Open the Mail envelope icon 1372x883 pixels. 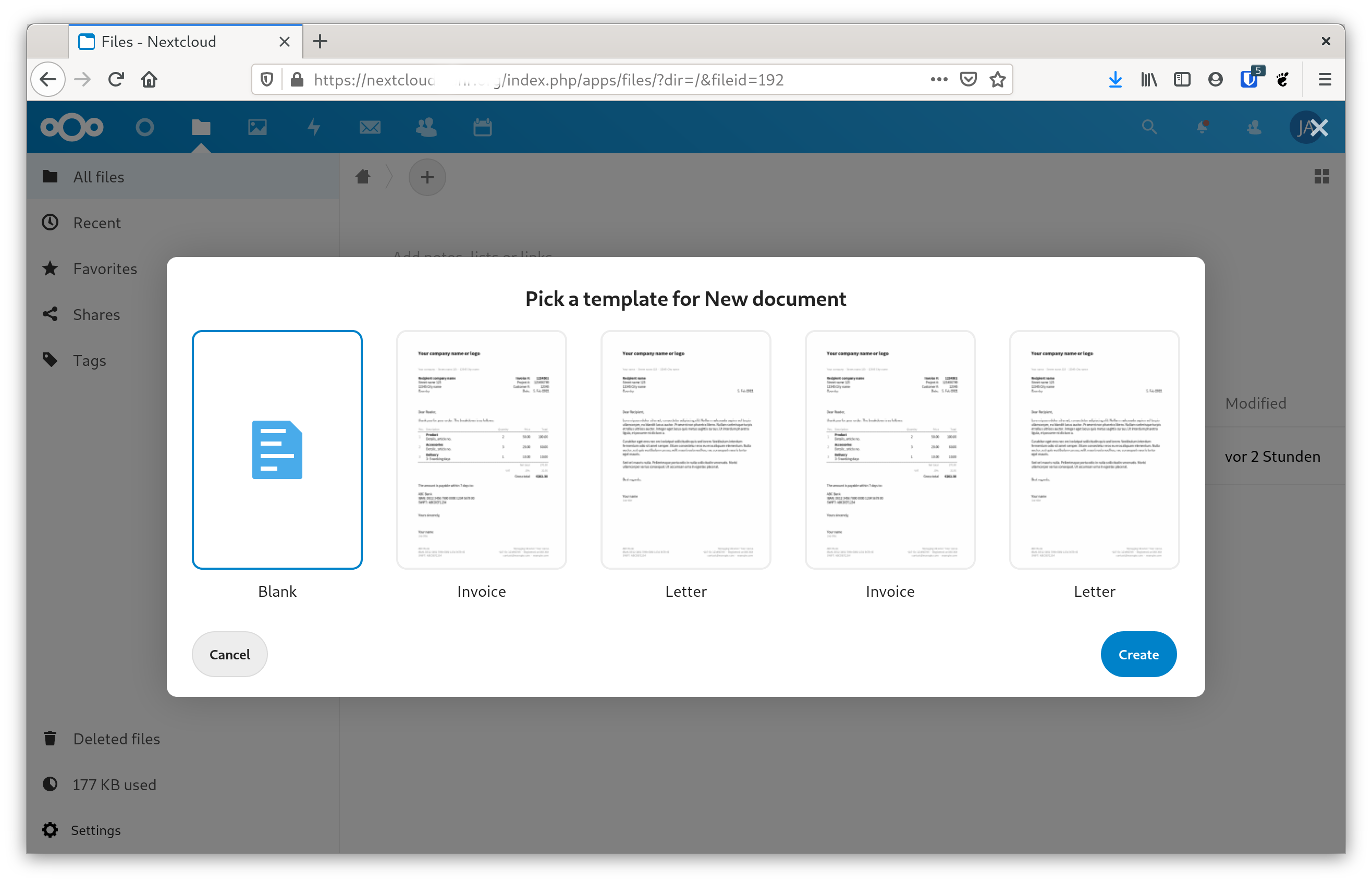coord(370,127)
